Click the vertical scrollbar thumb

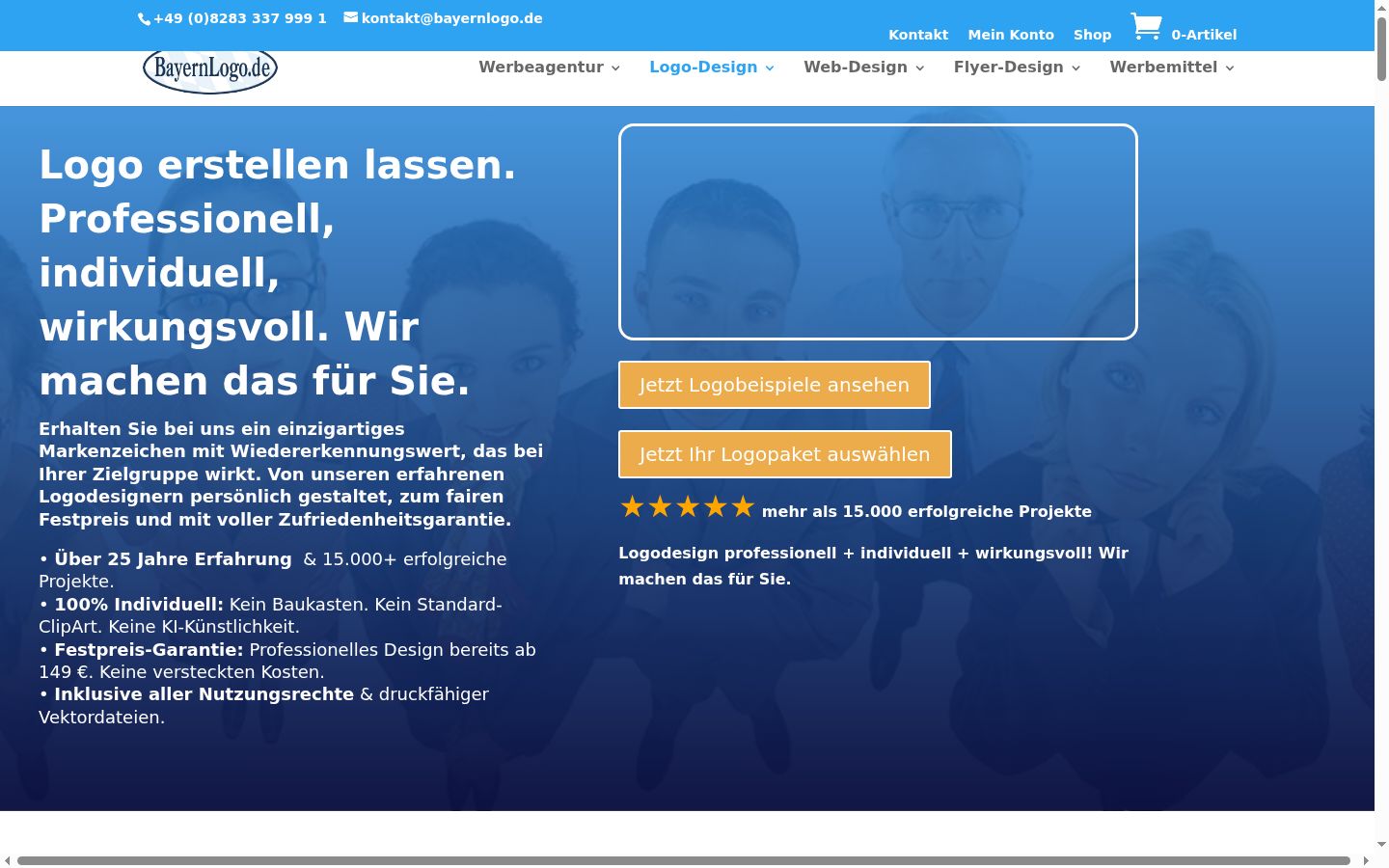coord(1381,48)
